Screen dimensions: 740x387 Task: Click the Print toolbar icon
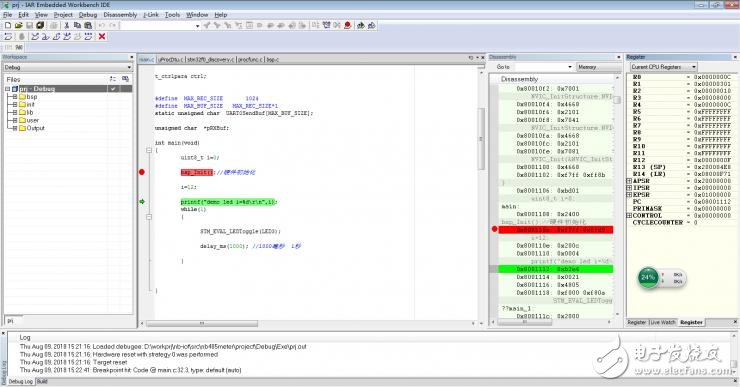[x=53, y=25]
